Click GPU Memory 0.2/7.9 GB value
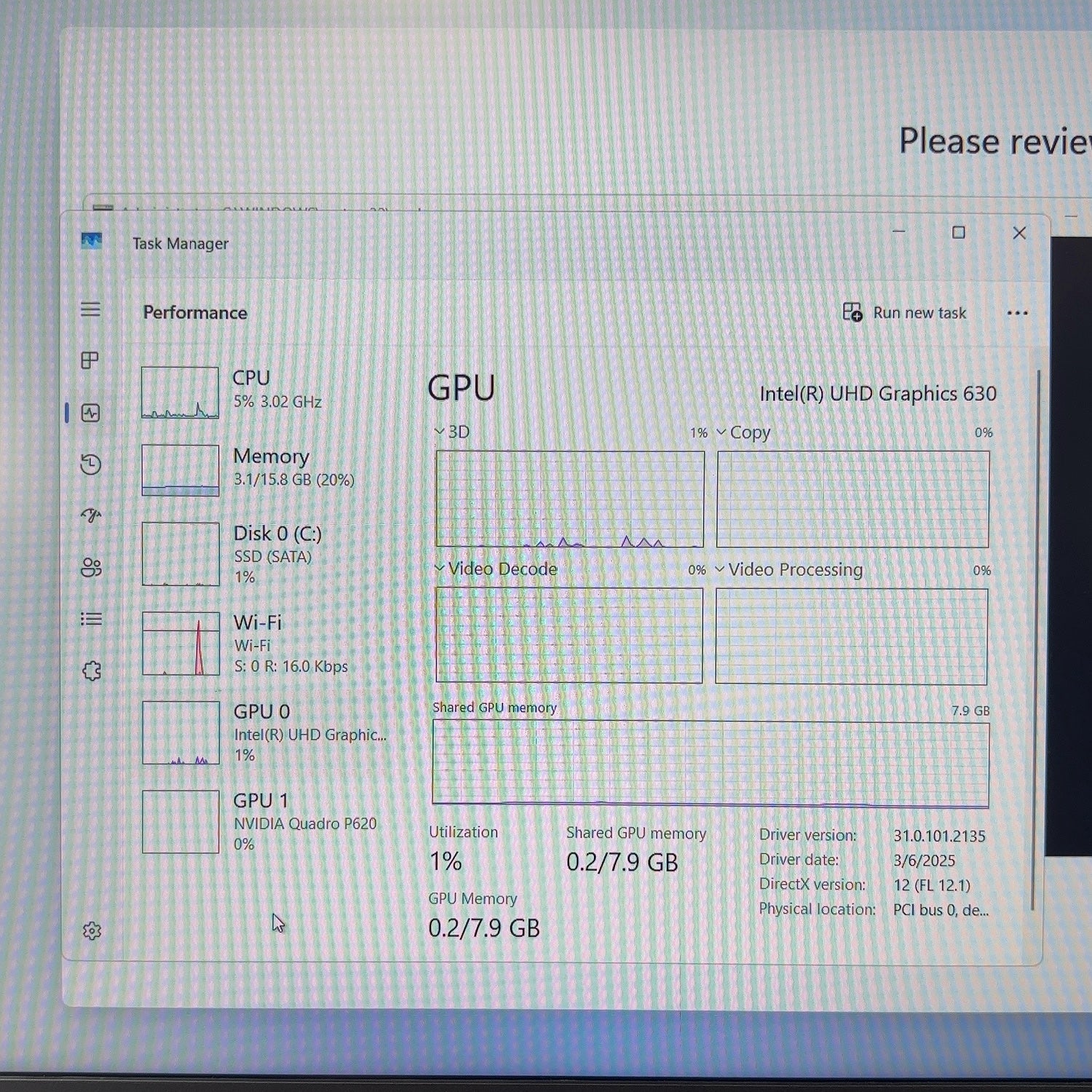 point(484,928)
